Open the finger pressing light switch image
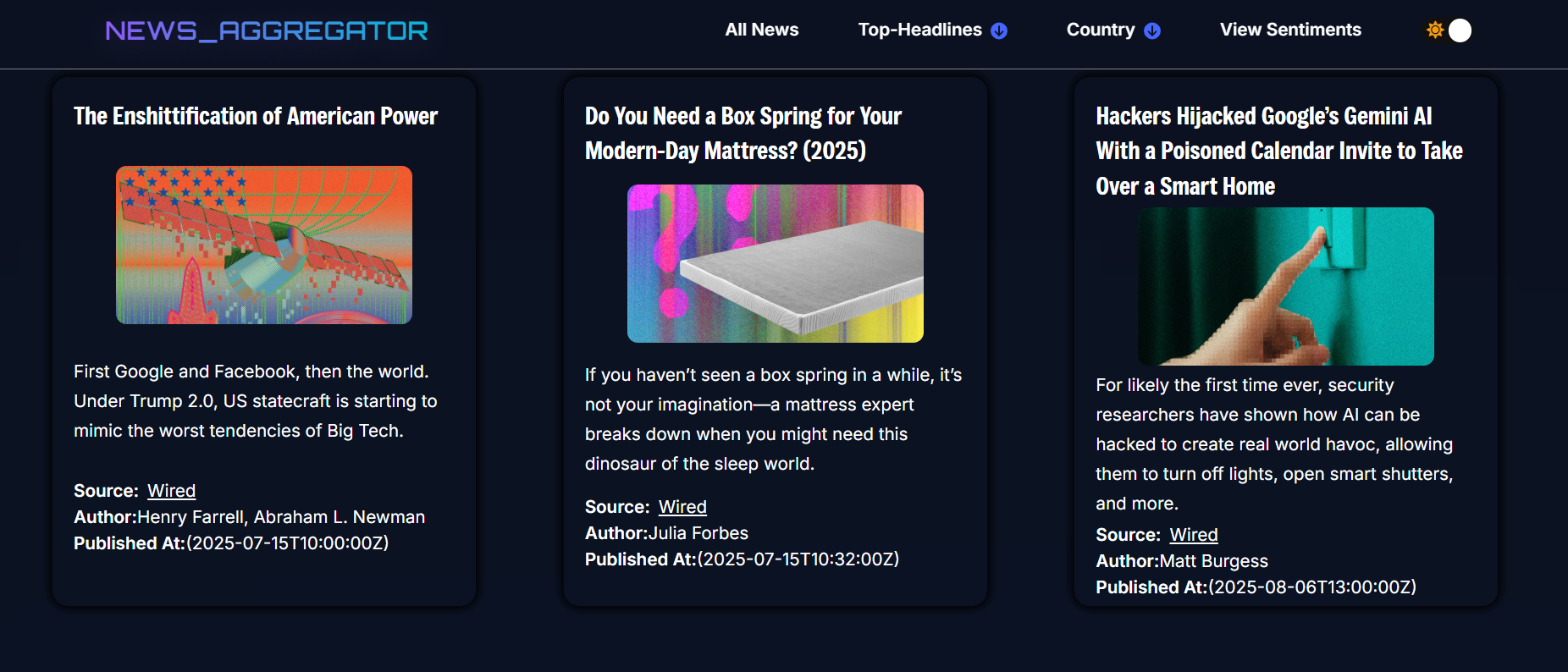Image resolution: width=1568 pixels, height=672 pixels. pos(1286,286)
